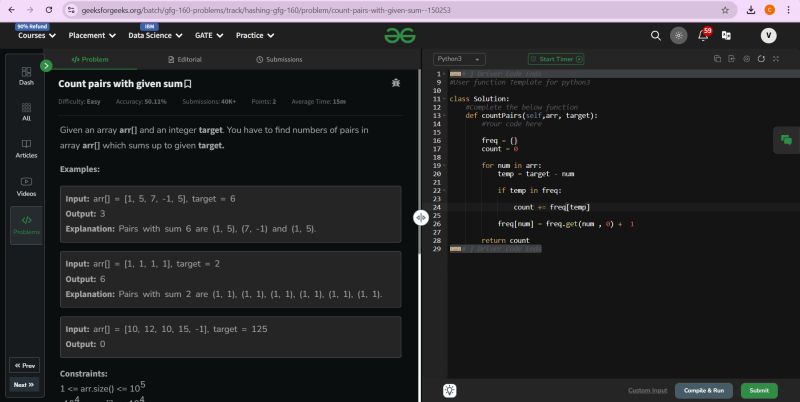Open Videos in the left sidebar

pos(27,187)
